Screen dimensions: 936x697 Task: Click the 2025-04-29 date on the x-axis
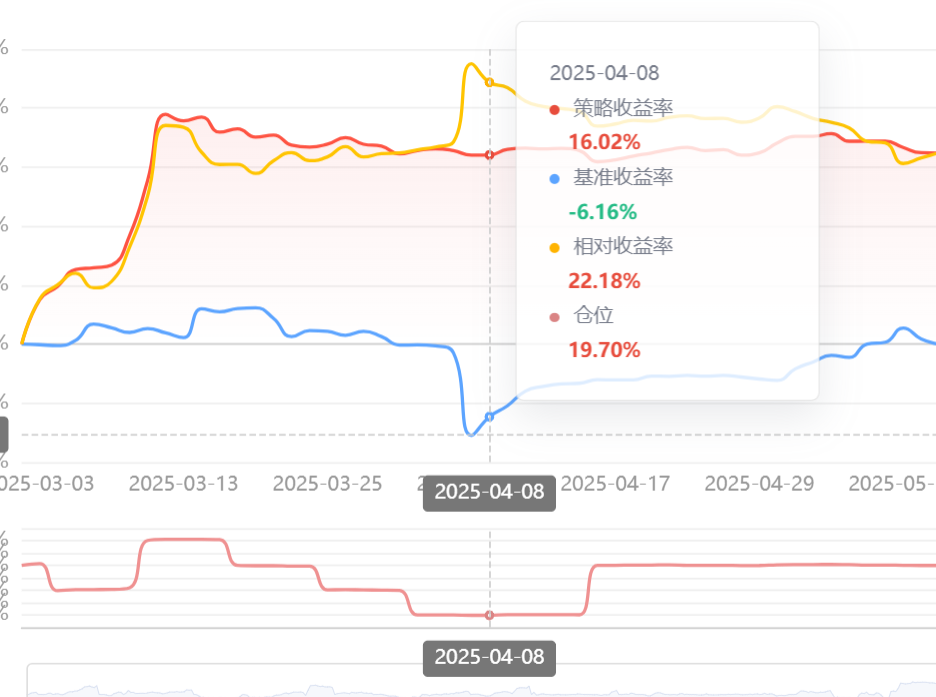(759, 484)
